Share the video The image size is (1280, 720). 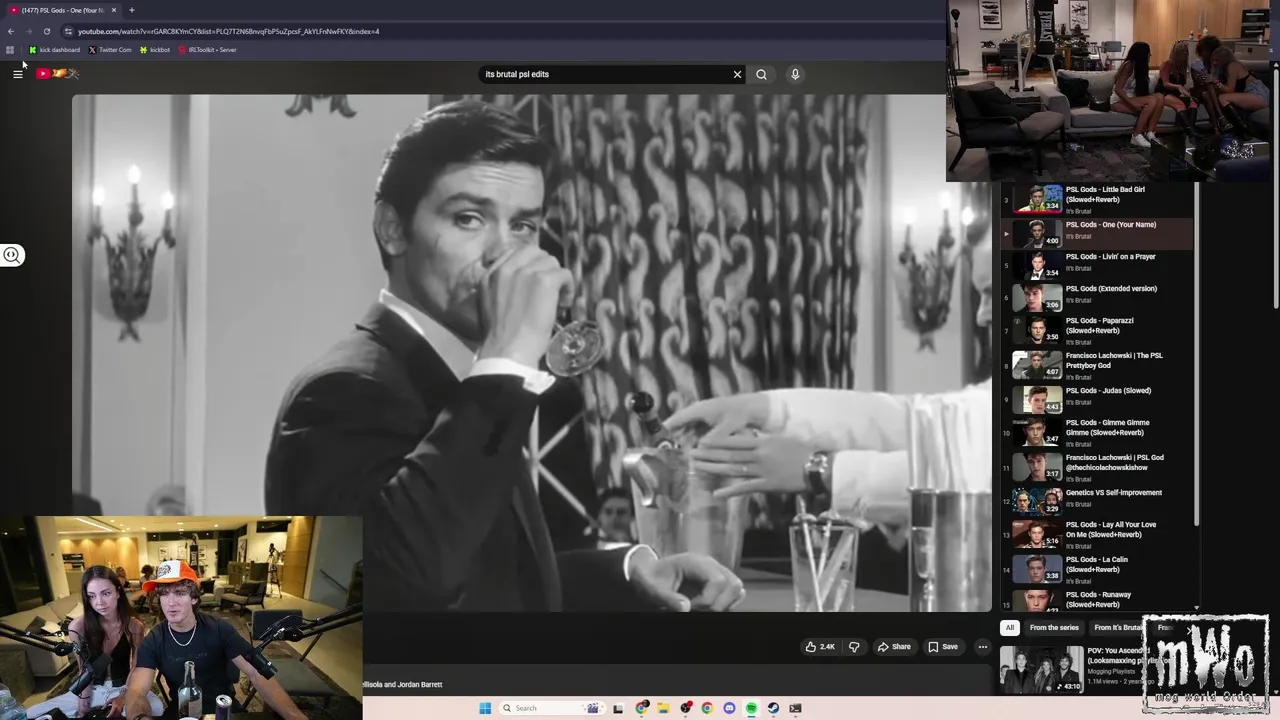coord(894,647)
